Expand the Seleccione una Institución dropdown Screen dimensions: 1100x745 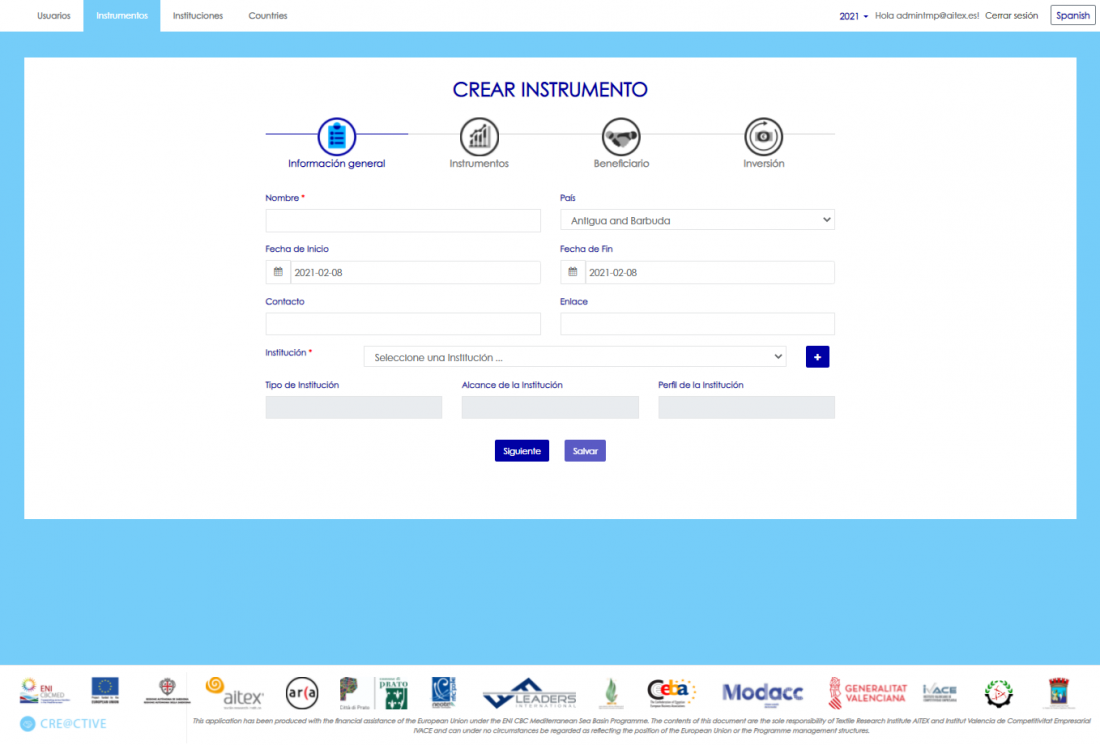click(575, 356)
